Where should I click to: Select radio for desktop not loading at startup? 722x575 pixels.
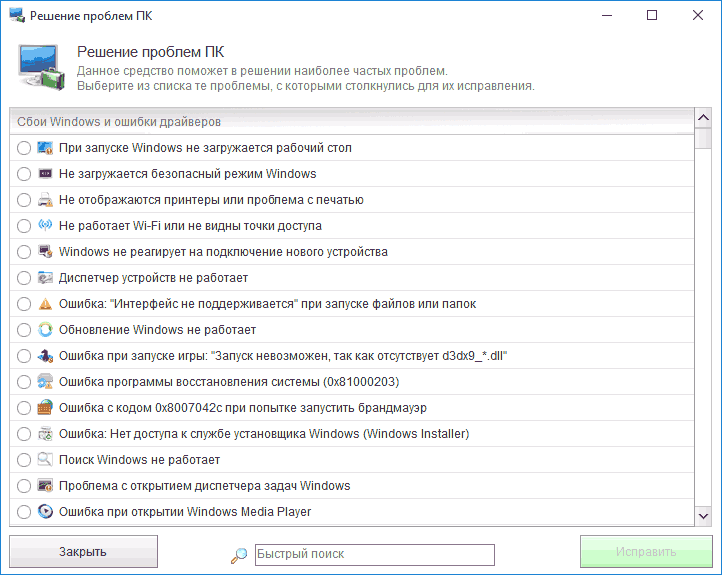point(24,148)
